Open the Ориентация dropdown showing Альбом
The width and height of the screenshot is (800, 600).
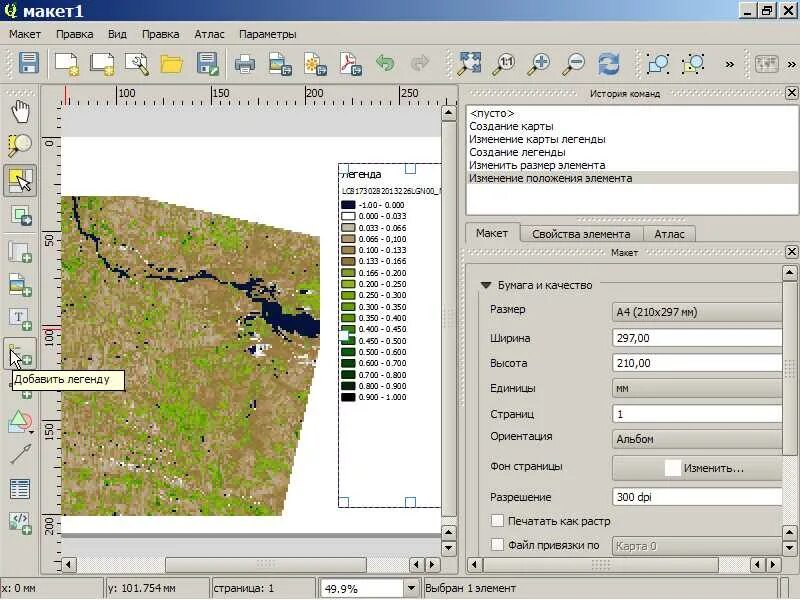point(697,439)
